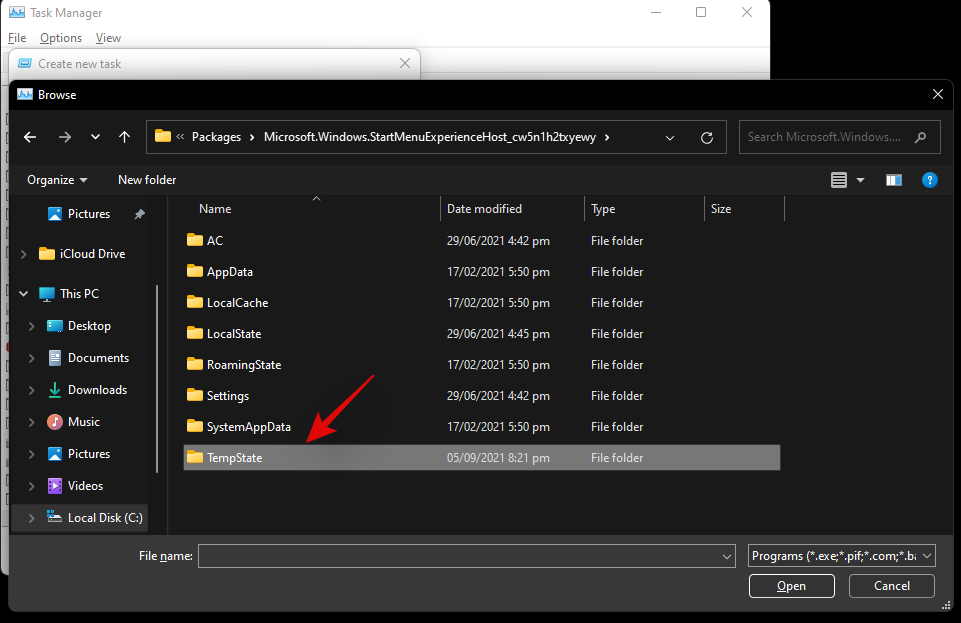Open the Recent locations dropdown arrow

tap(95, 137)
